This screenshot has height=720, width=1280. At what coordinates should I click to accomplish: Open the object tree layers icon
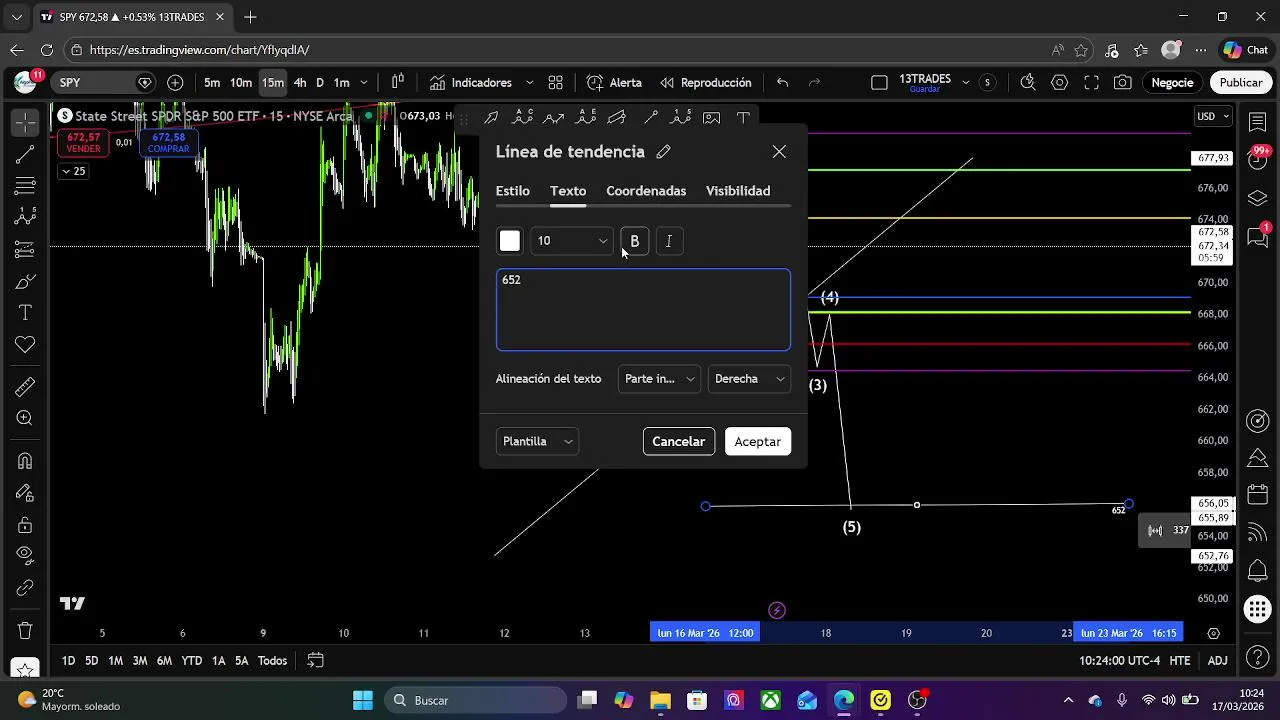coord(1258,198)
